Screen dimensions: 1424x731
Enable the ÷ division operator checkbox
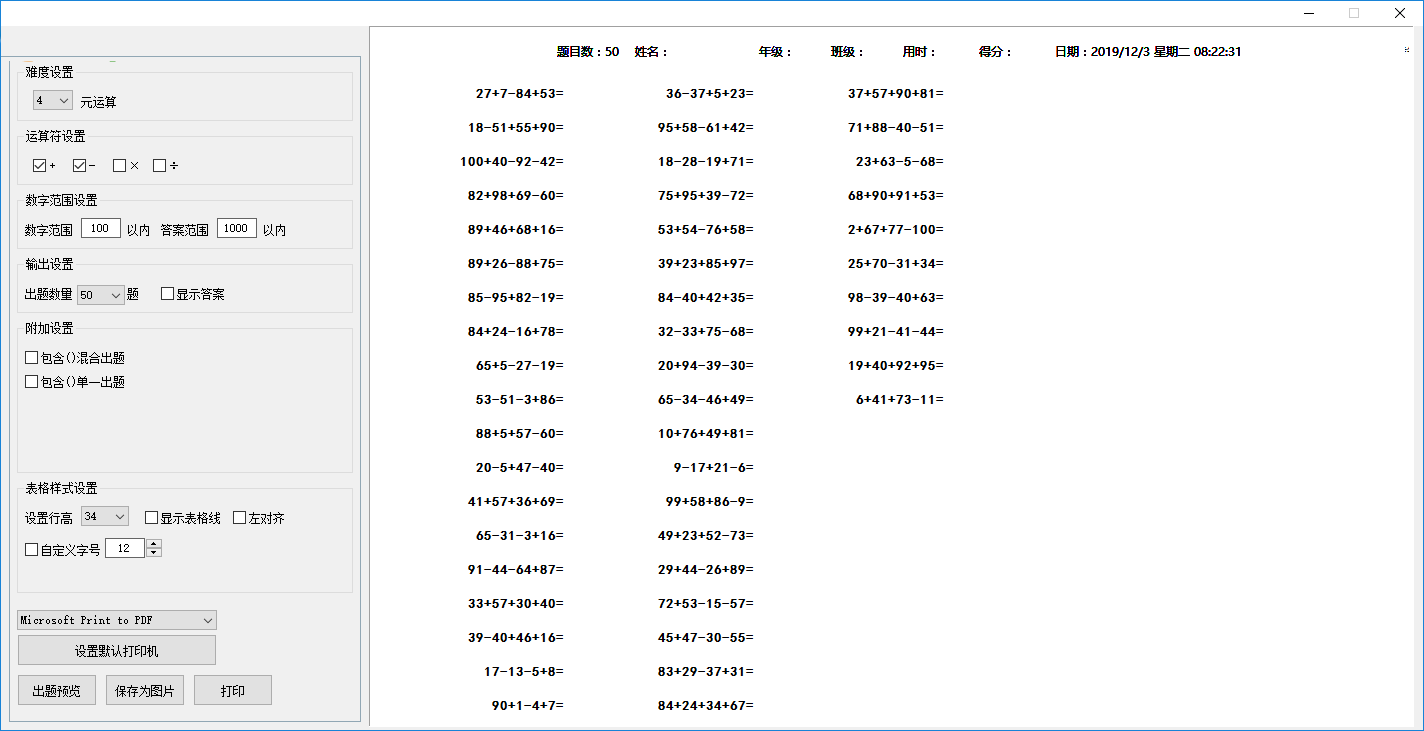tap(160, 166)
